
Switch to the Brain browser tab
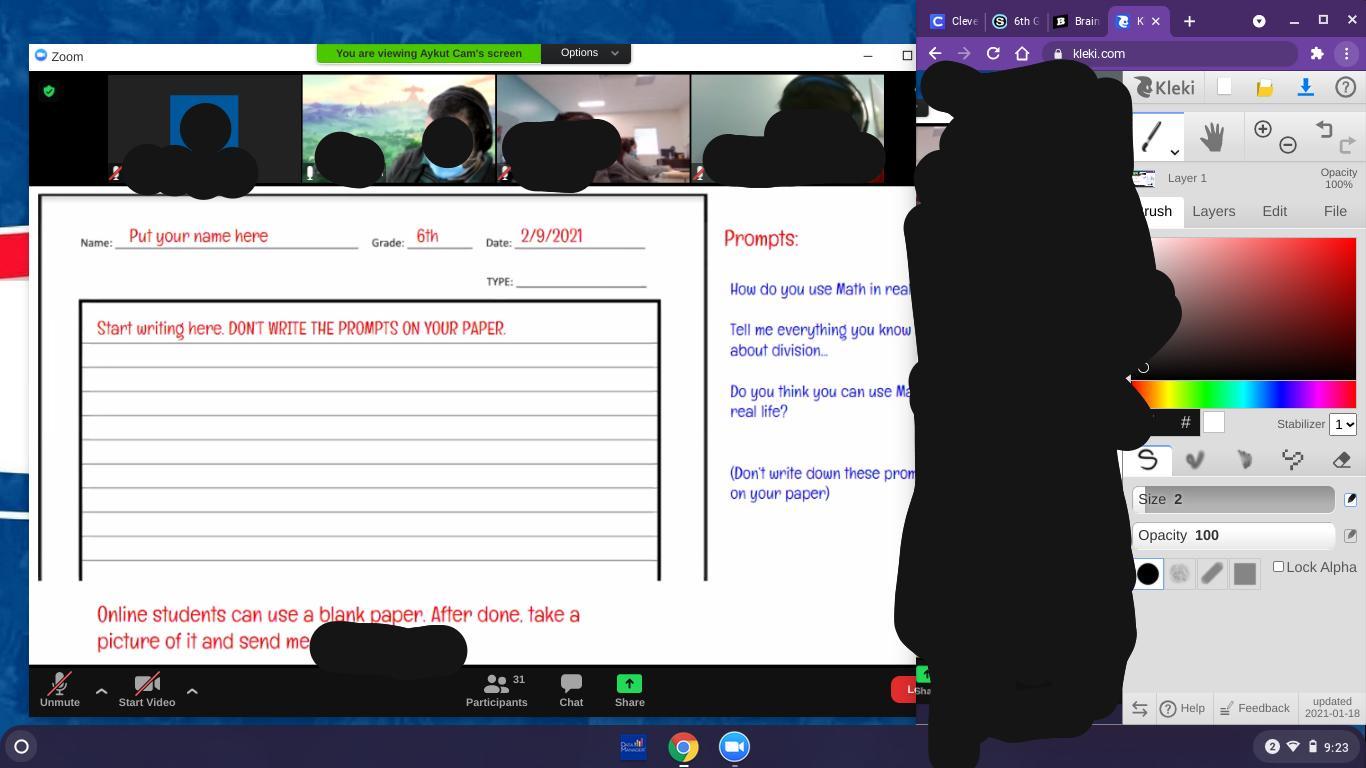(1077, 21)
